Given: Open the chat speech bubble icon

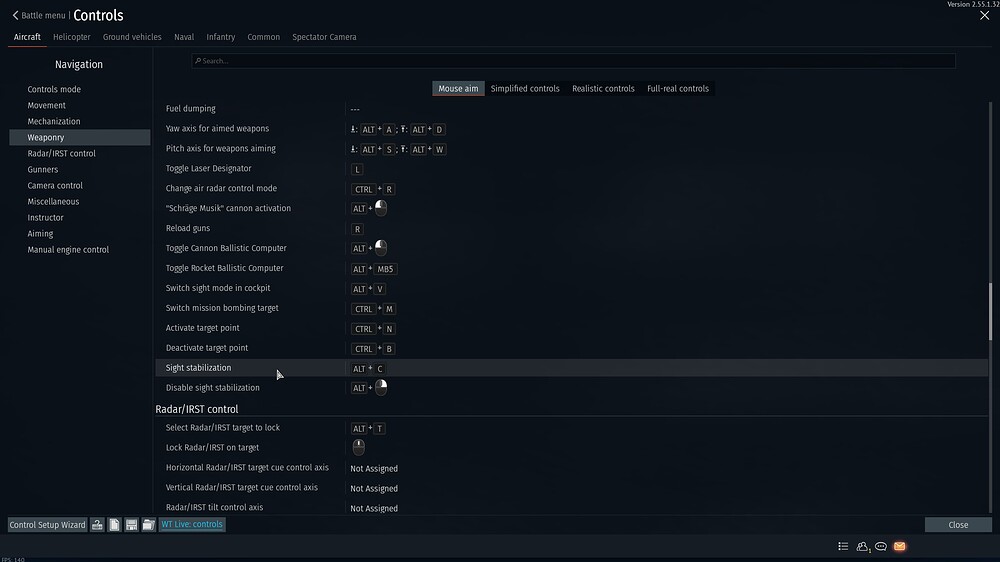Looking at the screenshot, I should click(x=881, y=547).
